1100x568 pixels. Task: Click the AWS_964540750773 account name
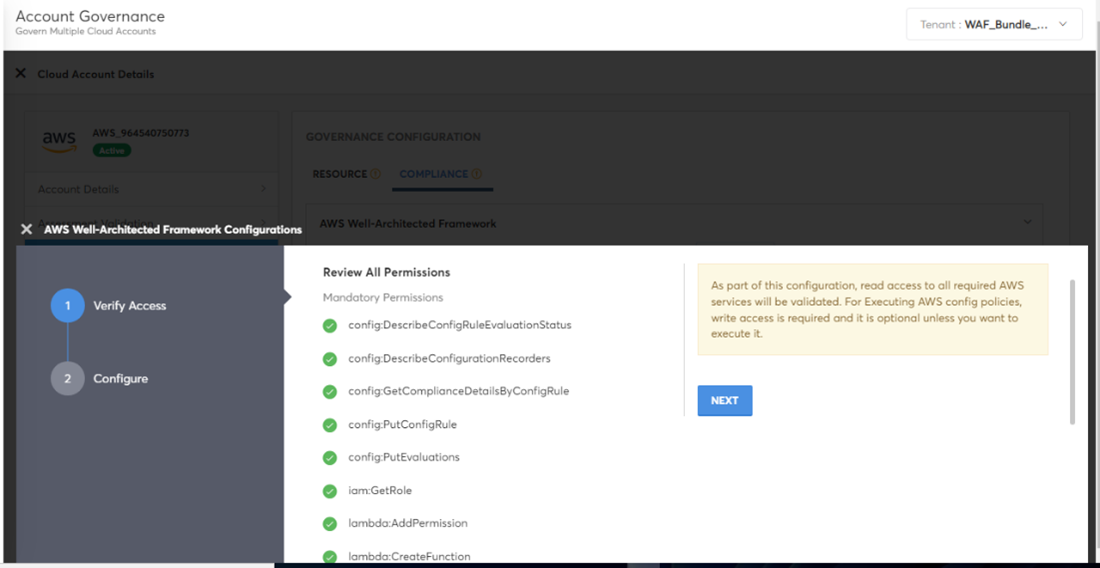tap(140, 133)
